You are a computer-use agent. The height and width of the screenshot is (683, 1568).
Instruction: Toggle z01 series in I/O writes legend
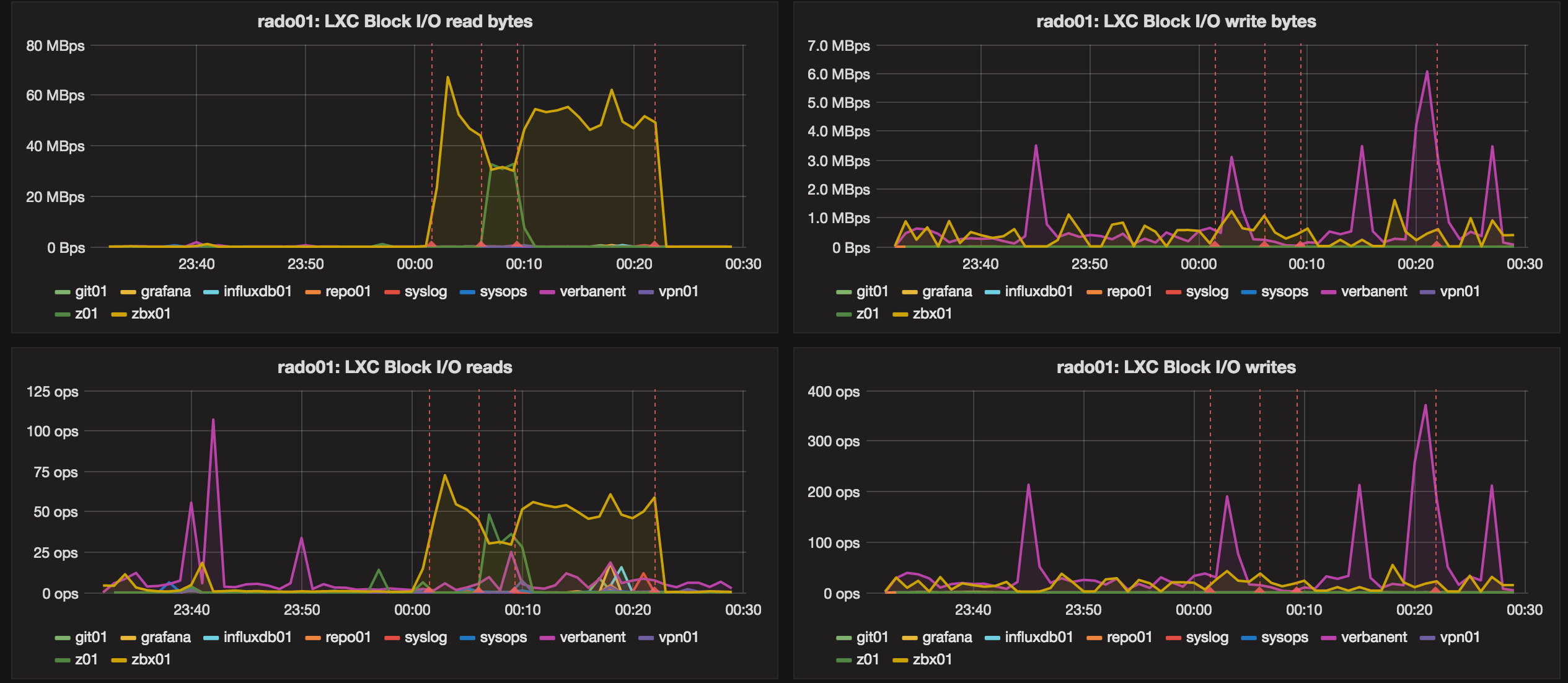coord(868,659)
